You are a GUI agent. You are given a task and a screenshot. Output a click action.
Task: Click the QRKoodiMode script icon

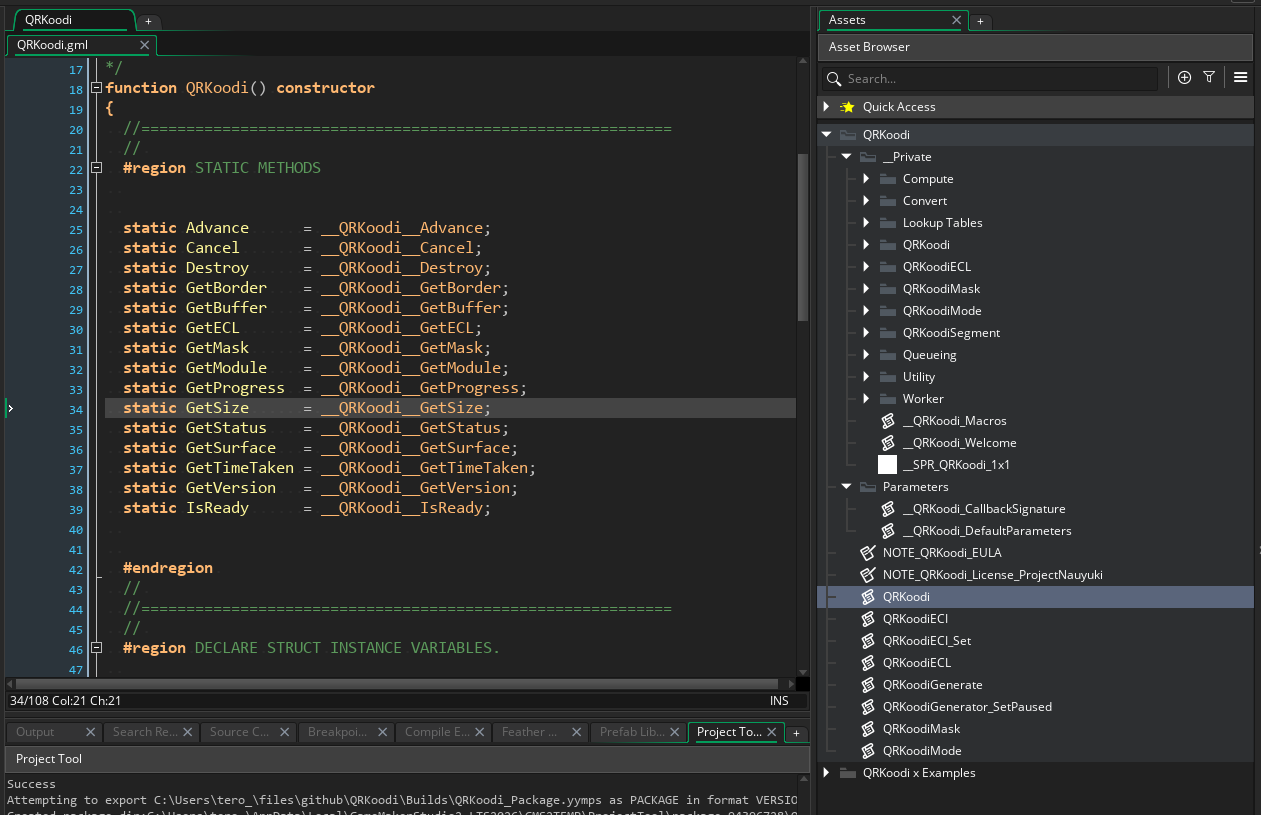[x=868, y=751]
